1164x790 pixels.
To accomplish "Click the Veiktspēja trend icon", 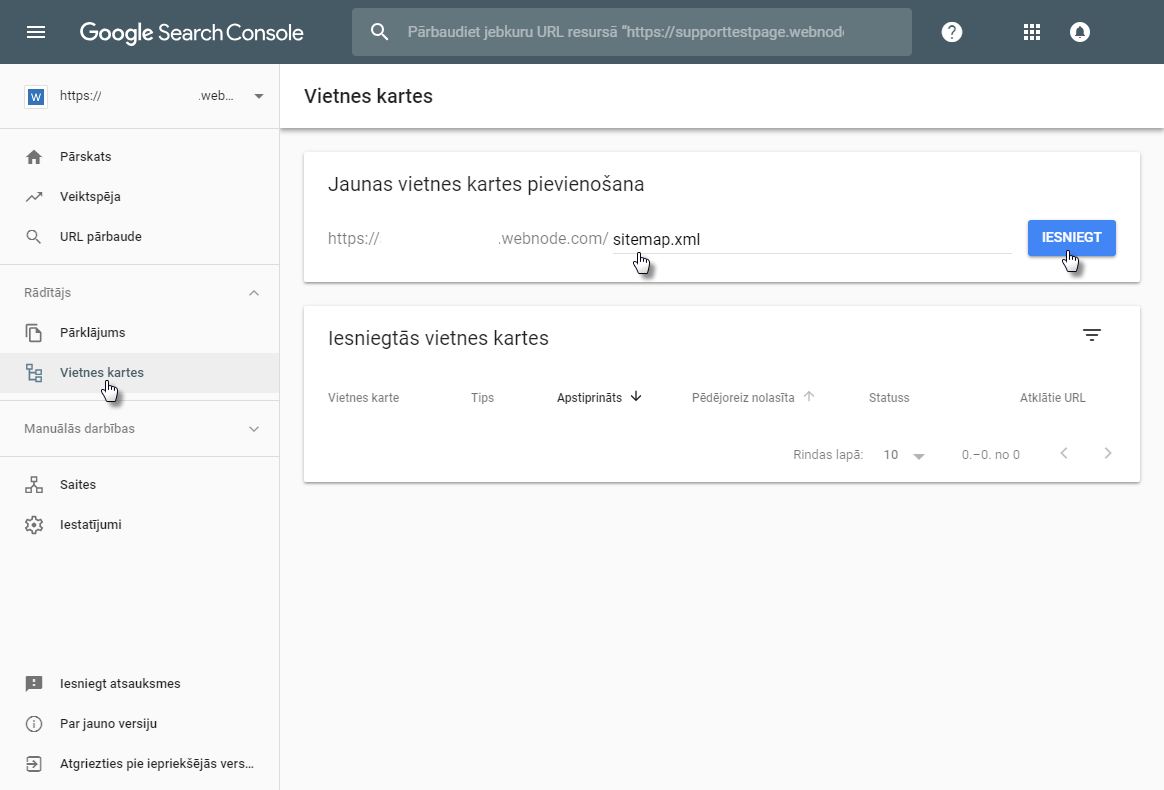I will click(34, 197).
